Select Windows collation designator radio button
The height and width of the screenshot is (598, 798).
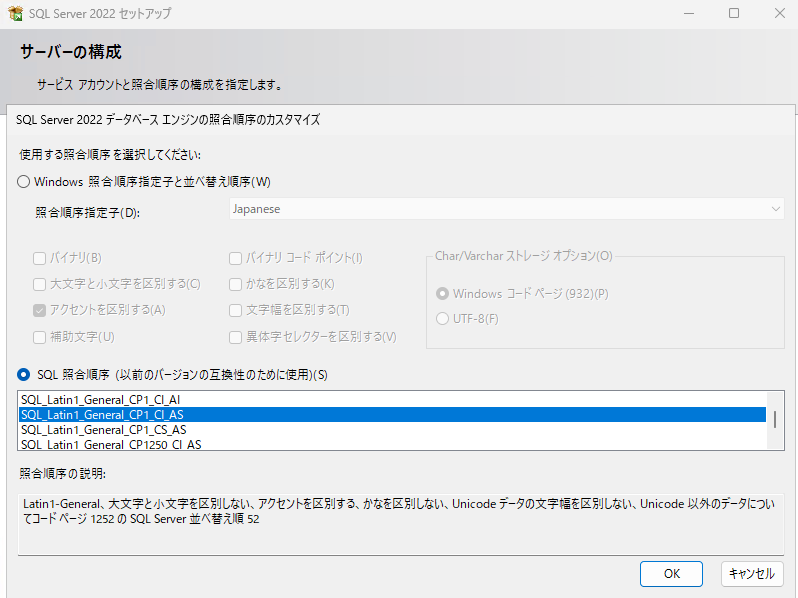point(23,182)
